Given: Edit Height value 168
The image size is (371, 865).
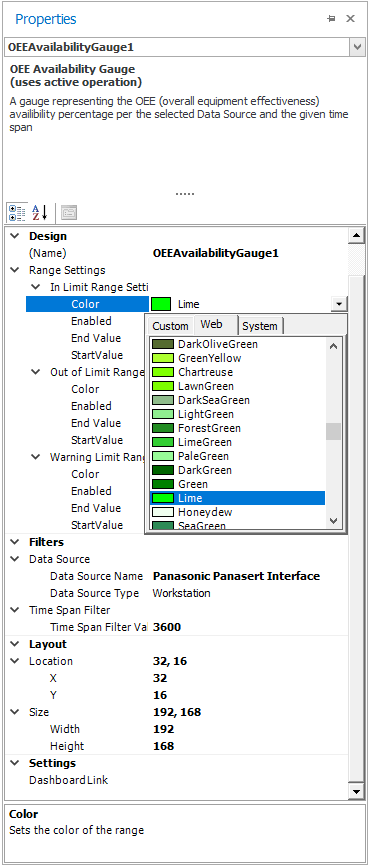Looking at the screenshot, I should [163, 746].
